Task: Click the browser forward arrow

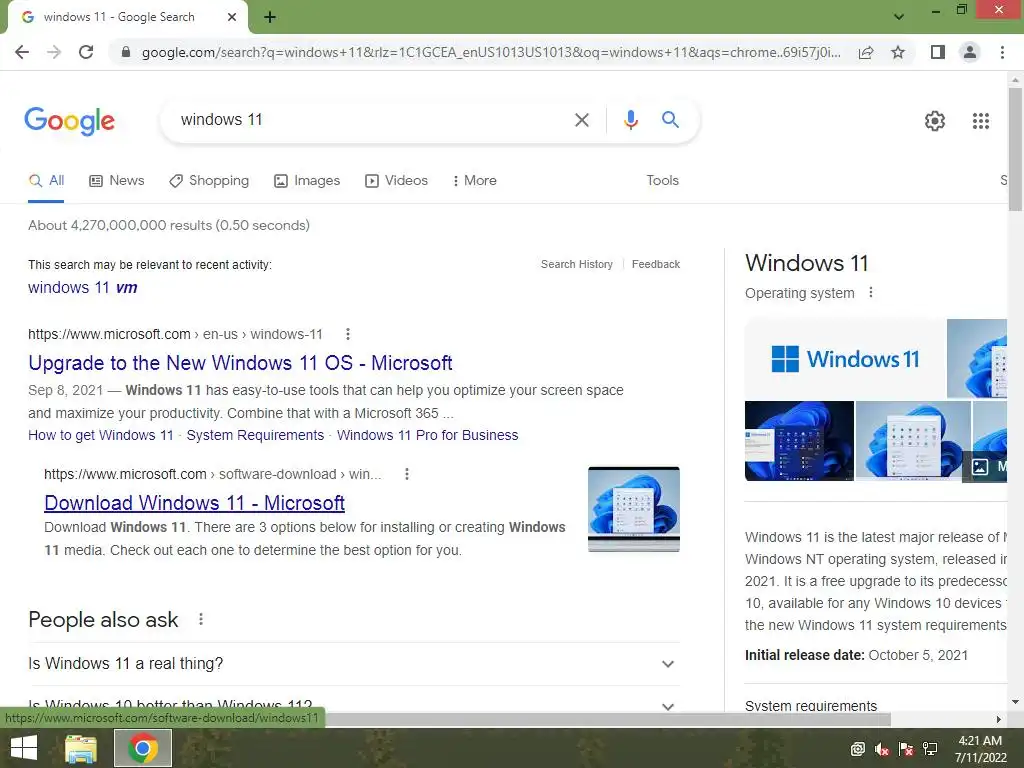Action: point(54,52)
